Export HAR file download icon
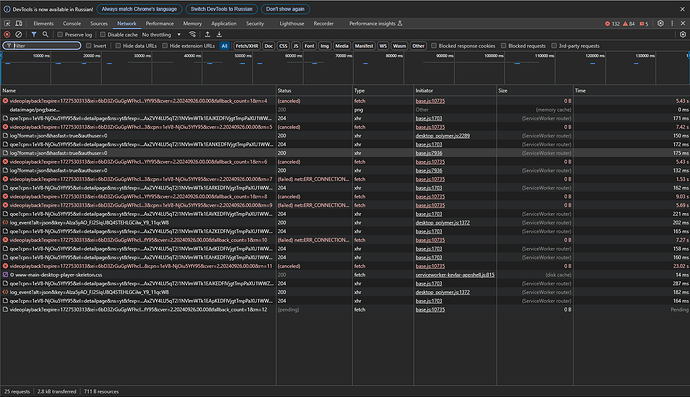The height and width of the screenshot is (397, 690). coord(219,34)
